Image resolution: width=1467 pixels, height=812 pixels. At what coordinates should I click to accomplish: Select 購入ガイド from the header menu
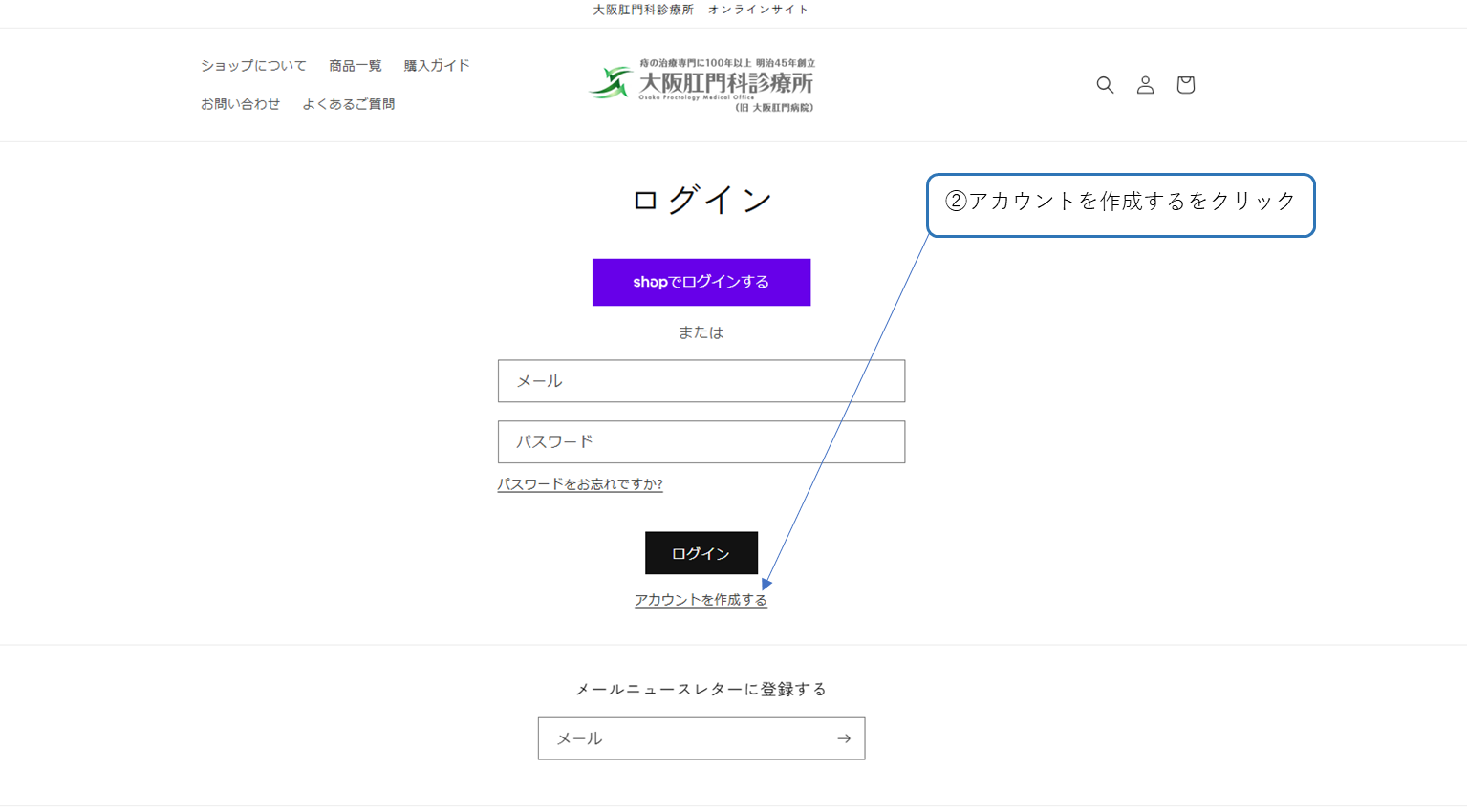pos(437,66)
